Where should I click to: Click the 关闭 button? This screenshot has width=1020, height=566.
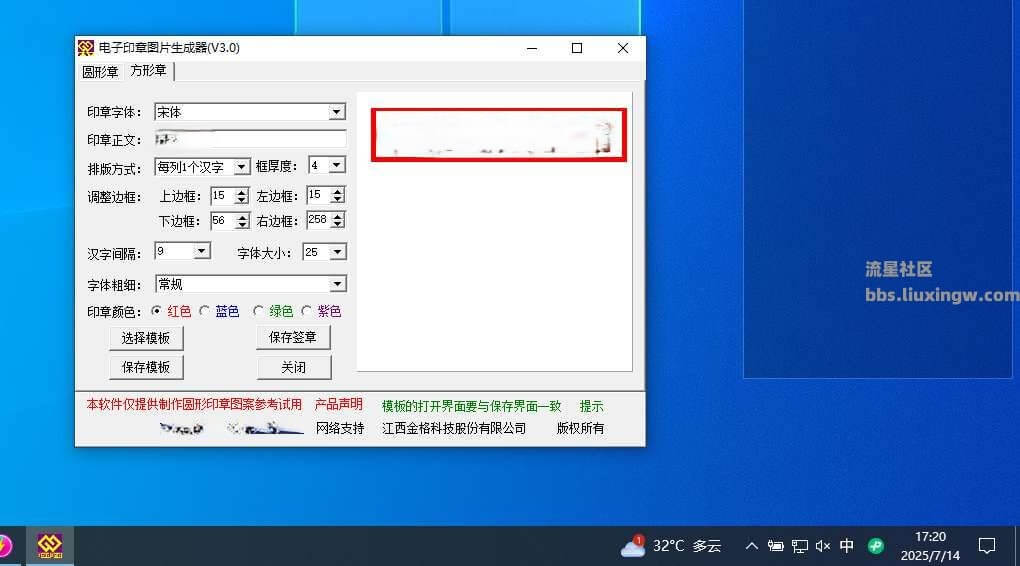293,367
